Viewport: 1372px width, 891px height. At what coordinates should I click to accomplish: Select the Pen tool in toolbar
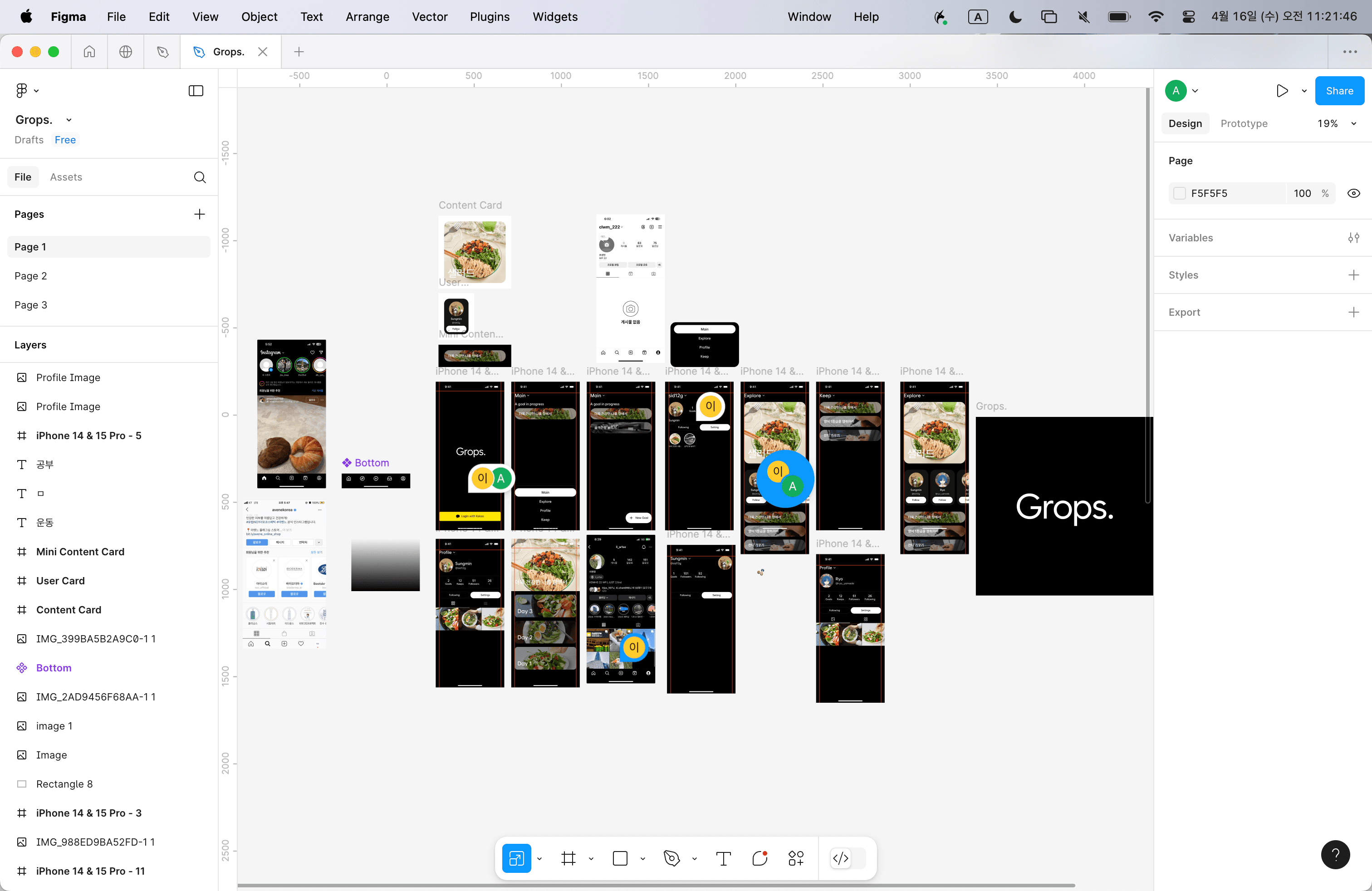[671, 858]
